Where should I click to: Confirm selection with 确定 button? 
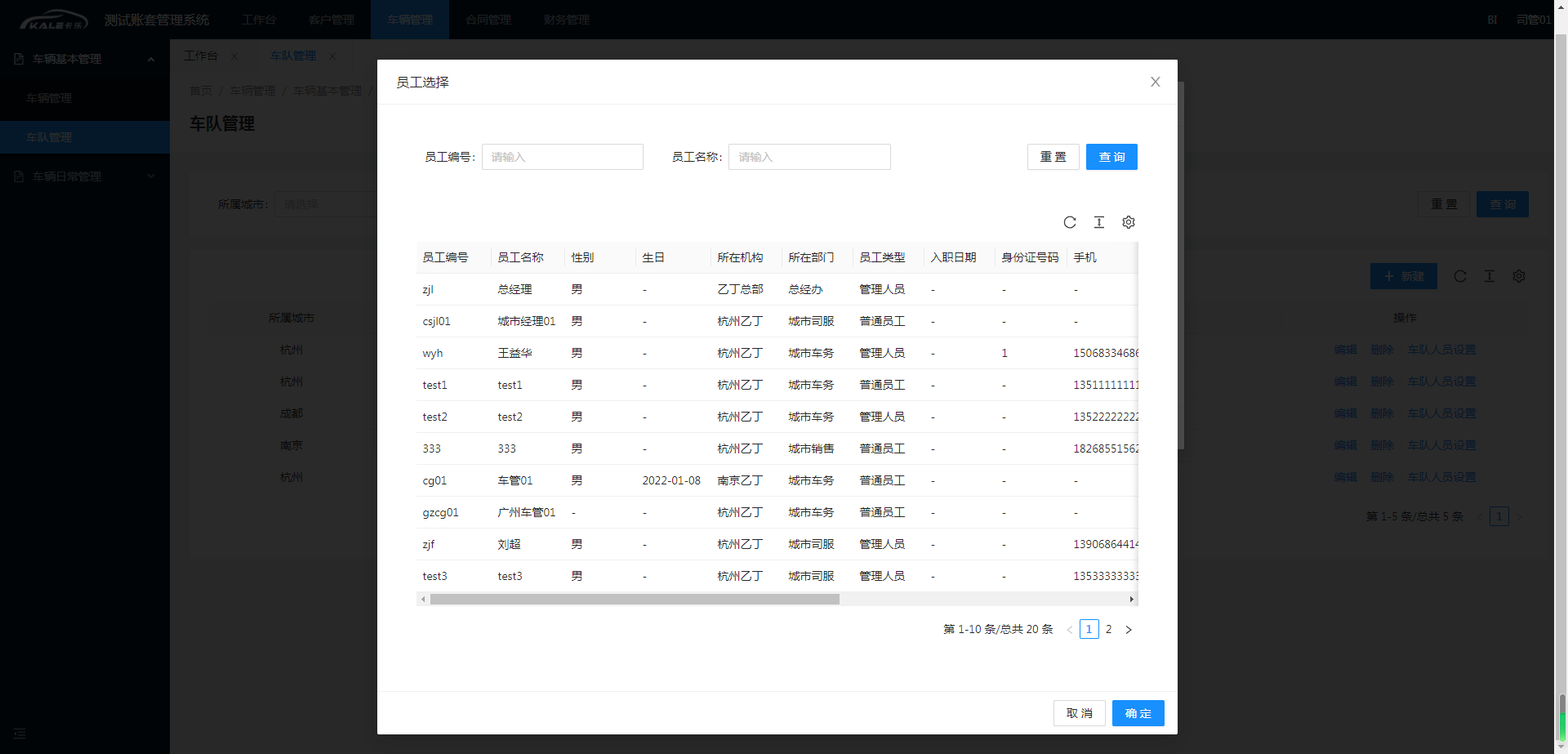click(1138, 713)
